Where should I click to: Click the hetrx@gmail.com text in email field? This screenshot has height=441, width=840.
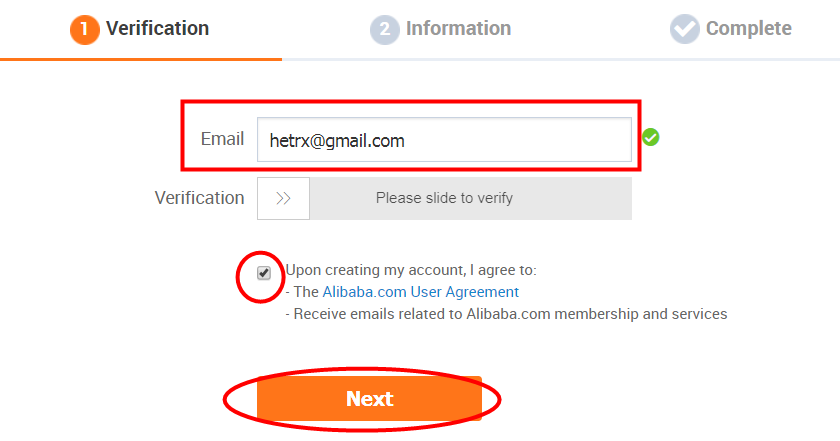click(337, 140)
